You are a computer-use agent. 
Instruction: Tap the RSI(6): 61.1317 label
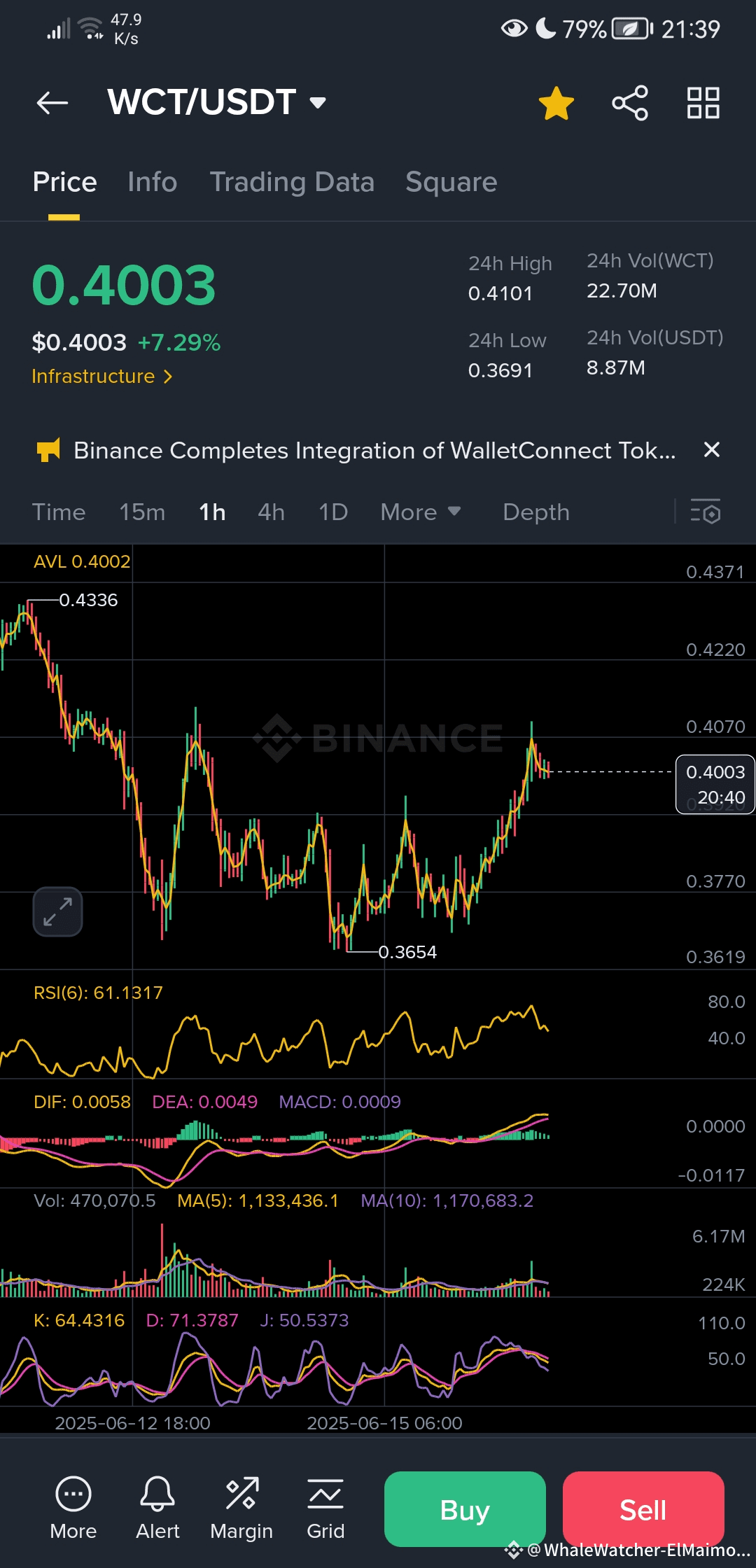coord(98,993)
